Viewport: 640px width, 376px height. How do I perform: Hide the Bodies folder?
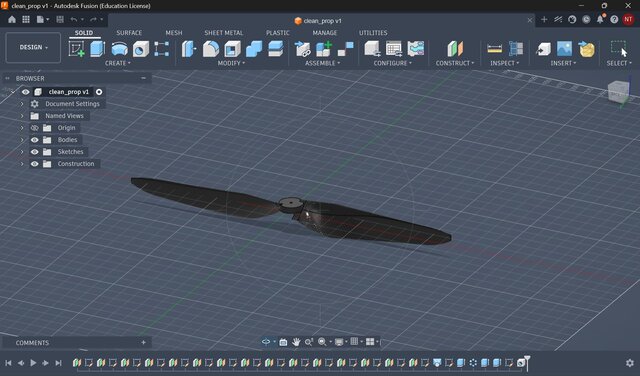point(35,140)
